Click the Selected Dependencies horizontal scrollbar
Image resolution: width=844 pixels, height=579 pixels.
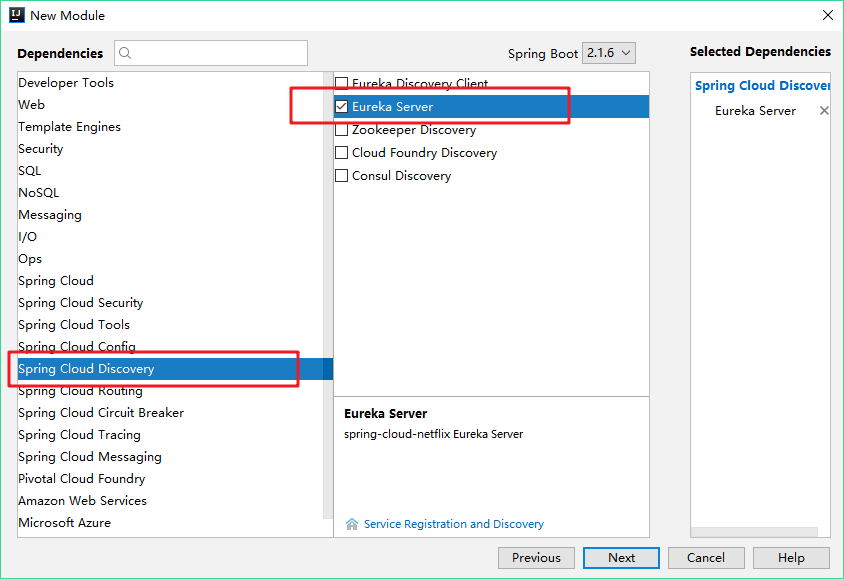point(754,532)
